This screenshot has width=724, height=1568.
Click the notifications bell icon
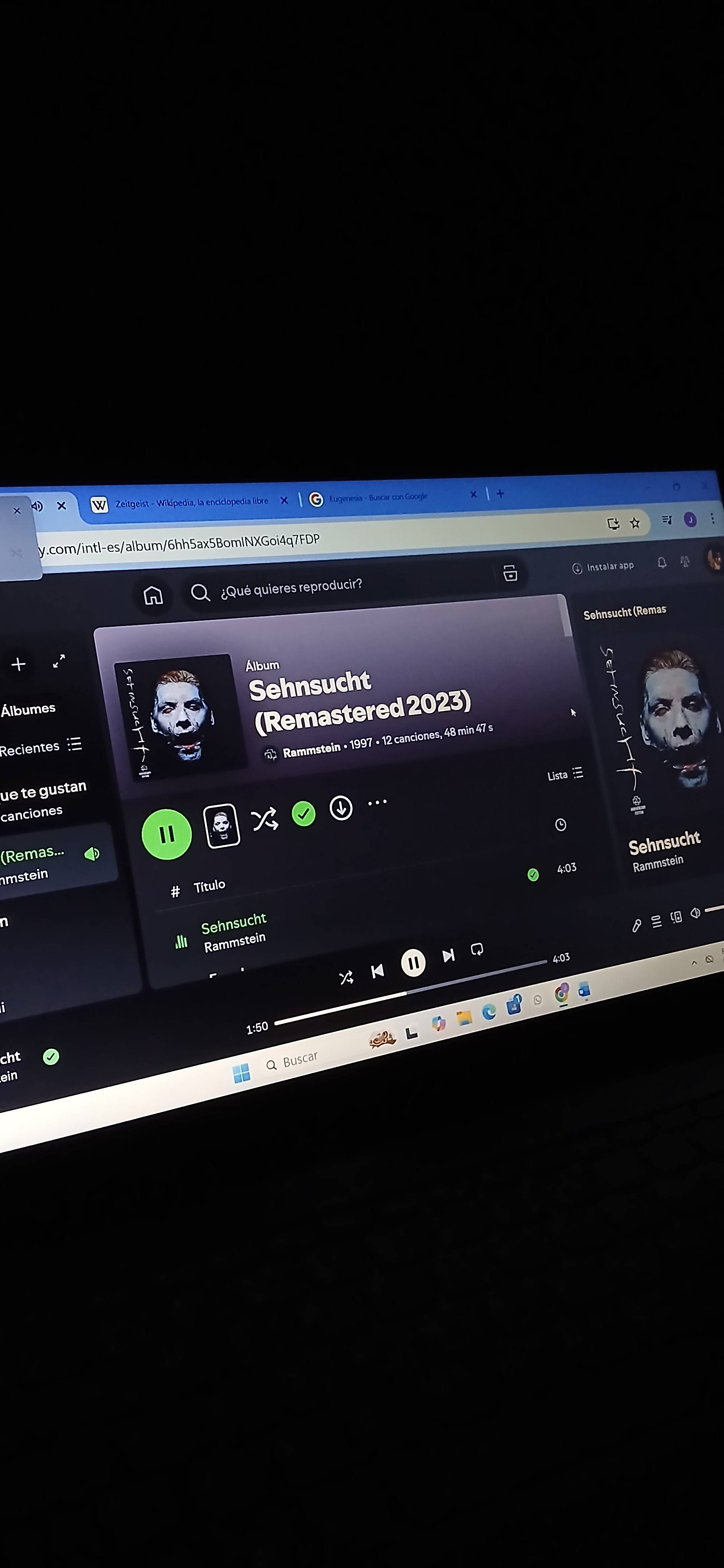tap(662, 562)
